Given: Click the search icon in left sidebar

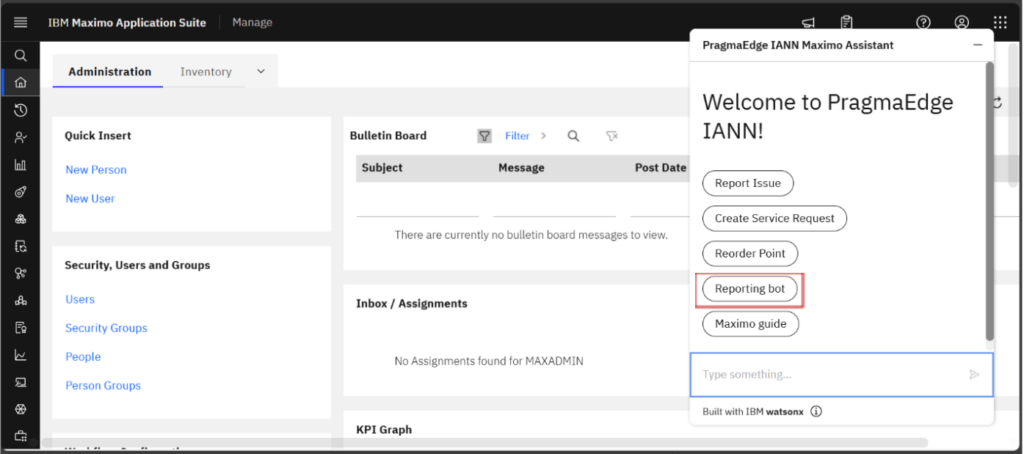Looking at the screenshot, I should point(20,56).
